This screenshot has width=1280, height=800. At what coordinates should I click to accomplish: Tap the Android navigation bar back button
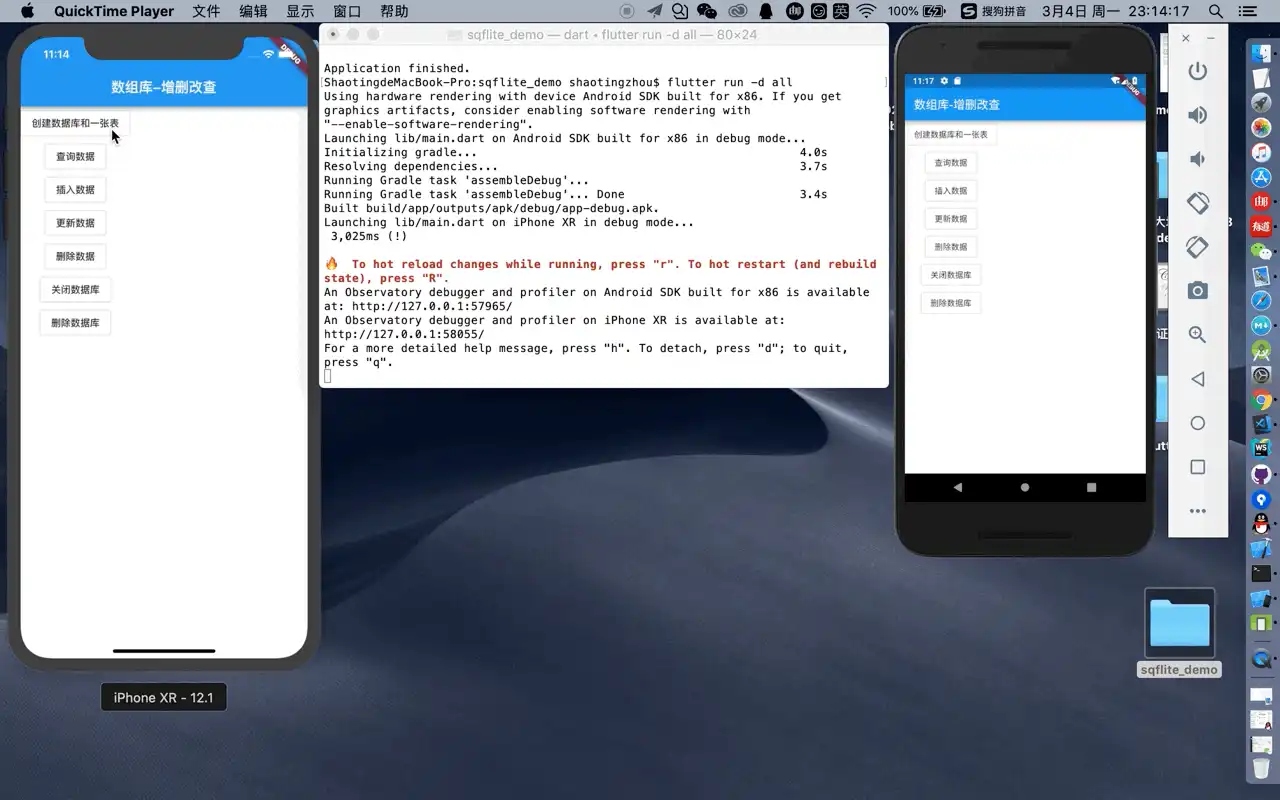pyautogui.click(x=958, y=487)
